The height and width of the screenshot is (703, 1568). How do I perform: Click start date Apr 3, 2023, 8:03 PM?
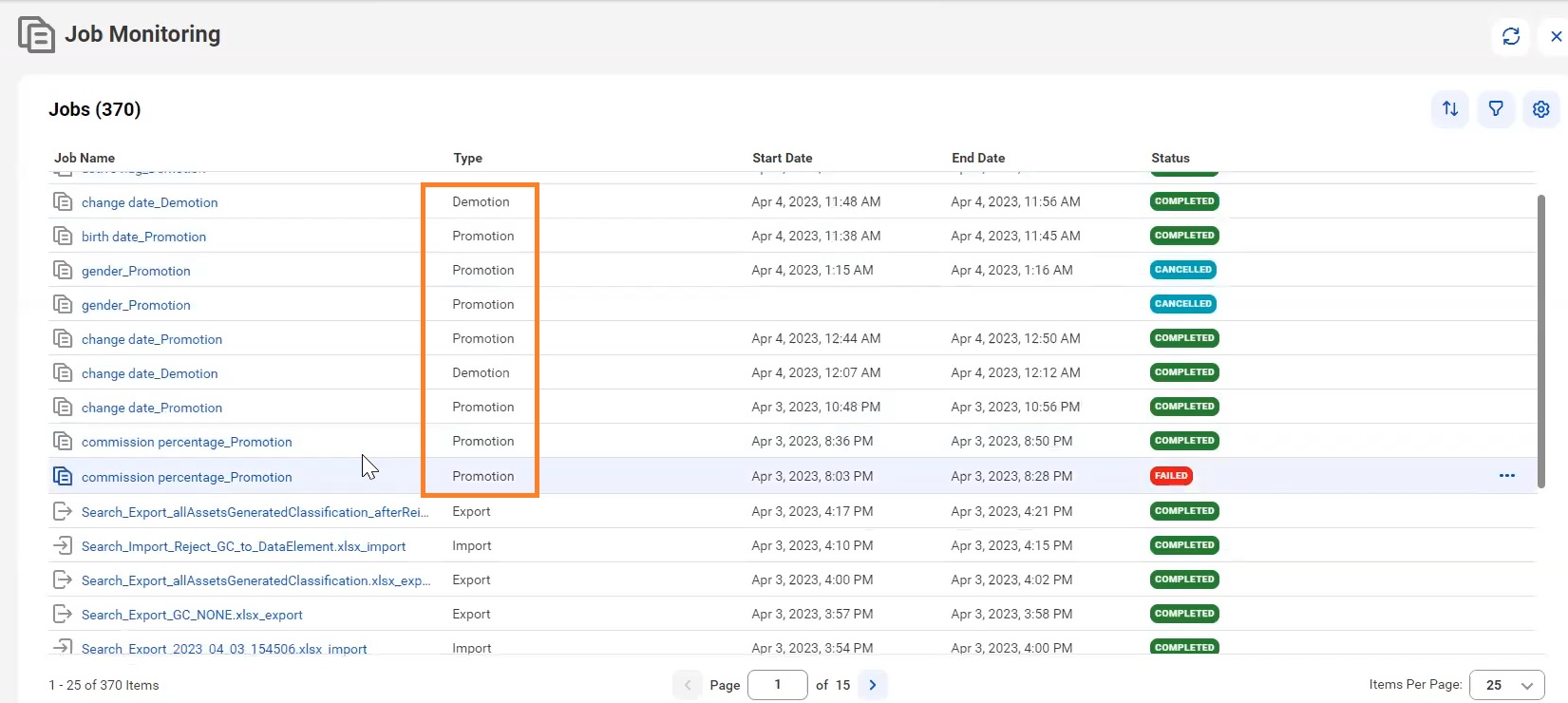812,476
